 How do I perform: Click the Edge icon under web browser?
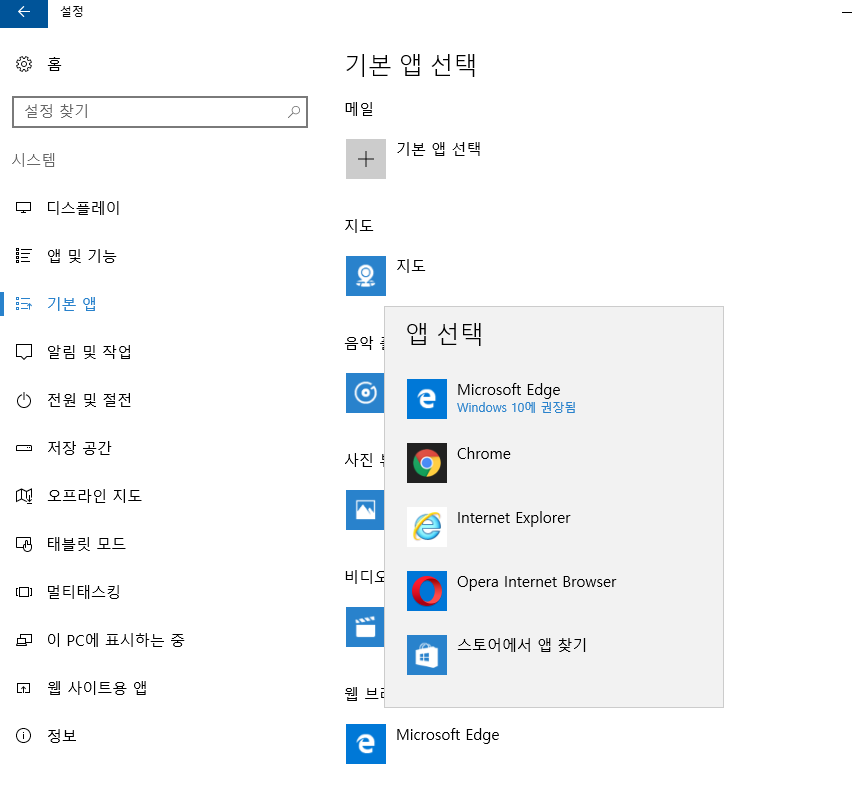[366, 744]
